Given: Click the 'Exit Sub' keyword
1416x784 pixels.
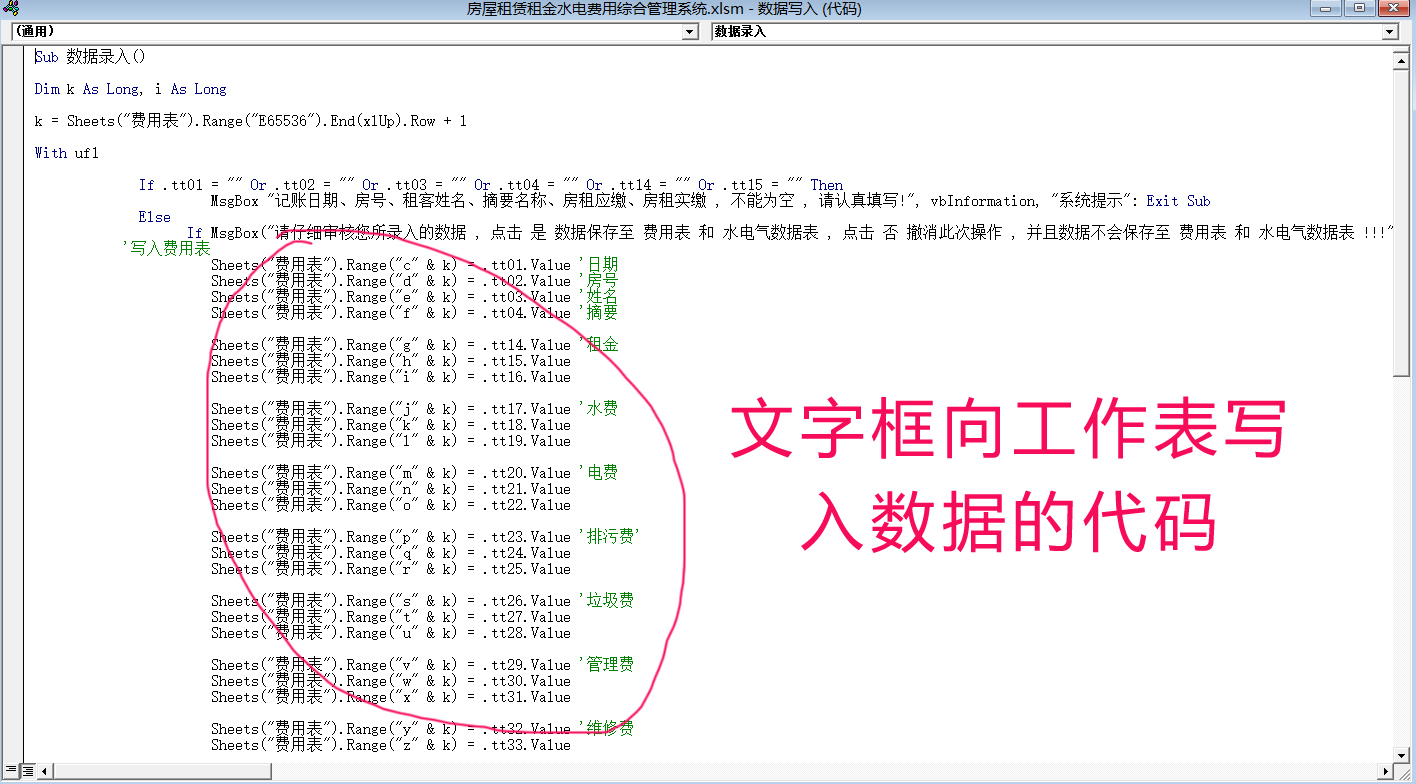Looking at the screenshot, I should click(x=1179, y=201).
